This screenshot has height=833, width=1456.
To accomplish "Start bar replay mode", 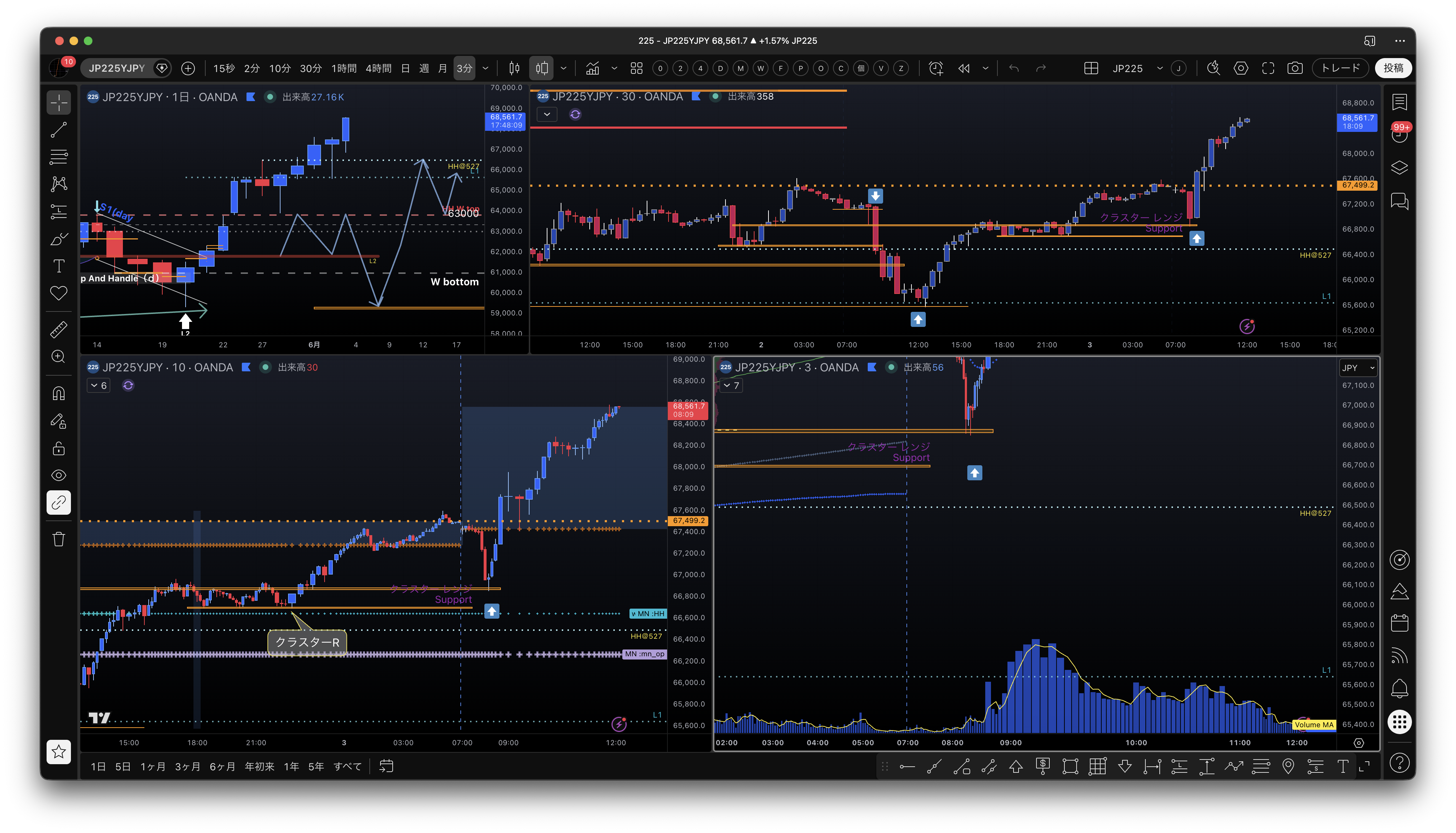I will (964, 68).
